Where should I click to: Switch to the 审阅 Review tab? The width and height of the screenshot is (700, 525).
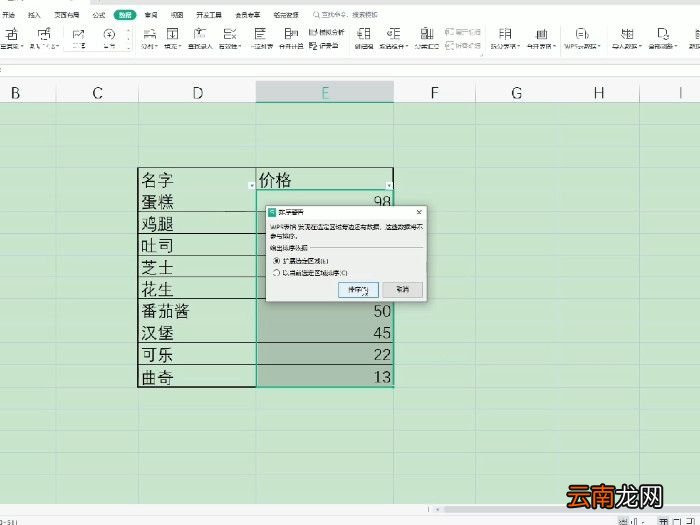151,15
